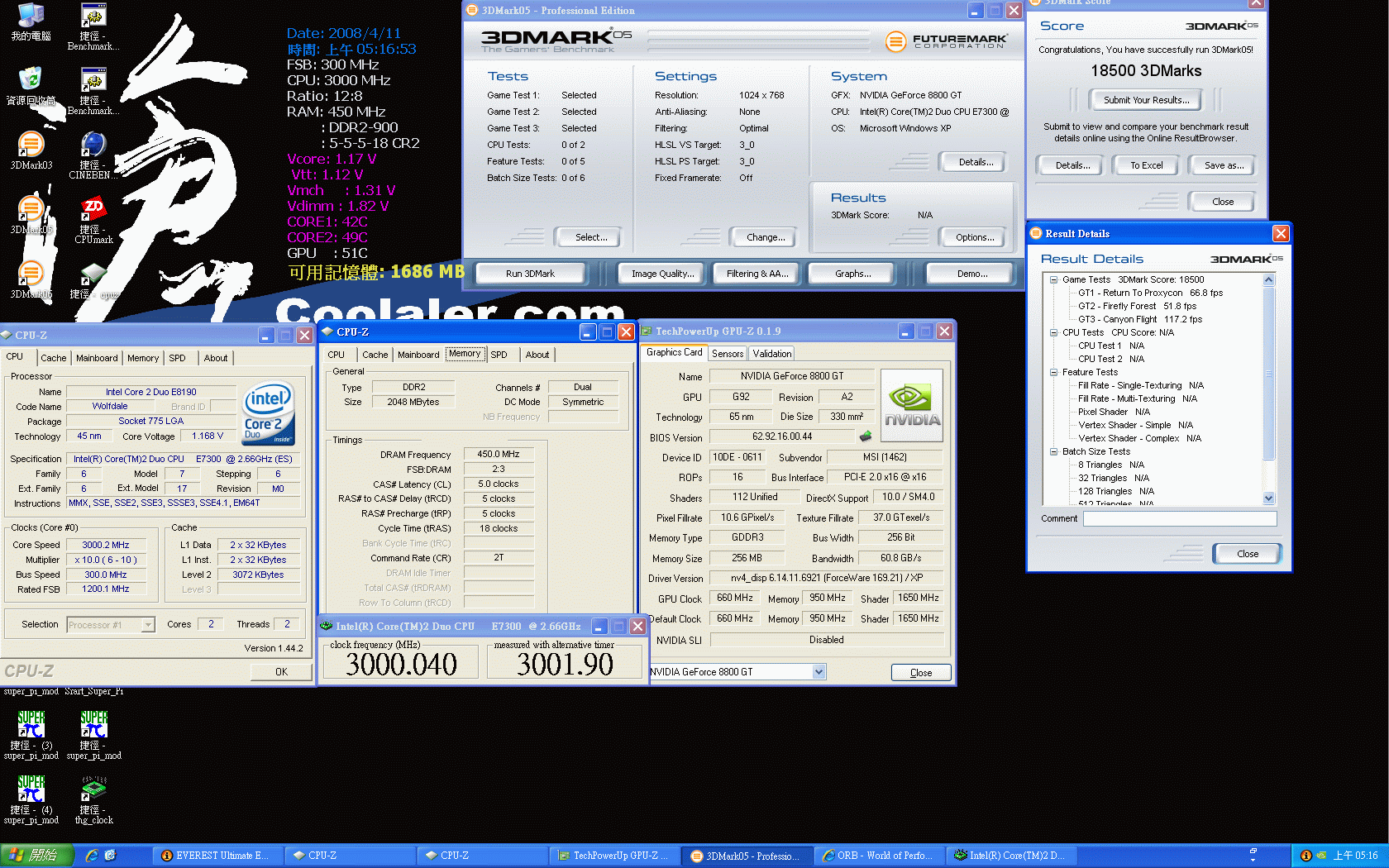Switch to the Sensors tab in GPU-Z
The width and height of the screenshot is (1389, 868).
(728, 354)
